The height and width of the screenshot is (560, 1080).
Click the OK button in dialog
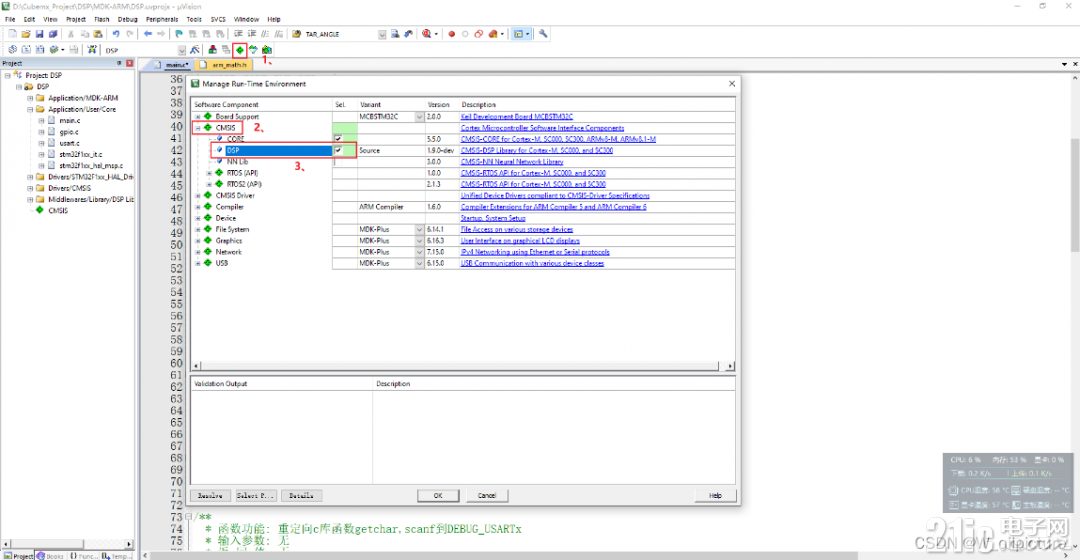[438, 495]
